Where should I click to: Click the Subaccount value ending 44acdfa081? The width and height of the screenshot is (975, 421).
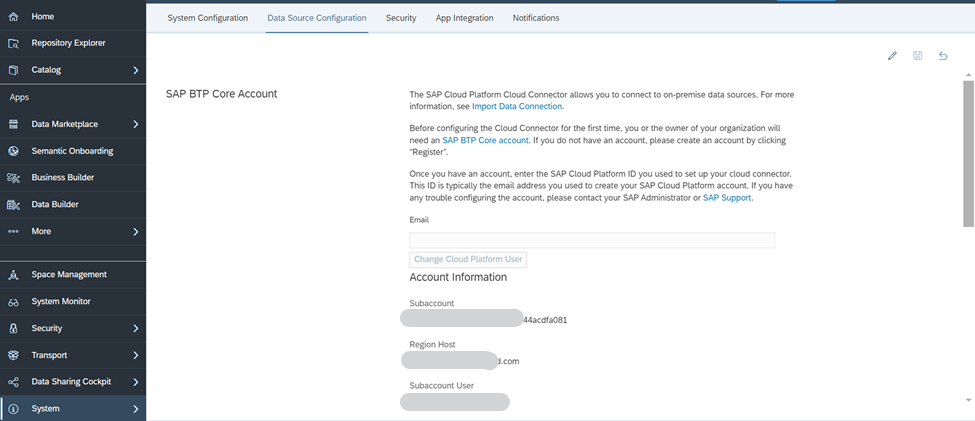pos(484,320)
